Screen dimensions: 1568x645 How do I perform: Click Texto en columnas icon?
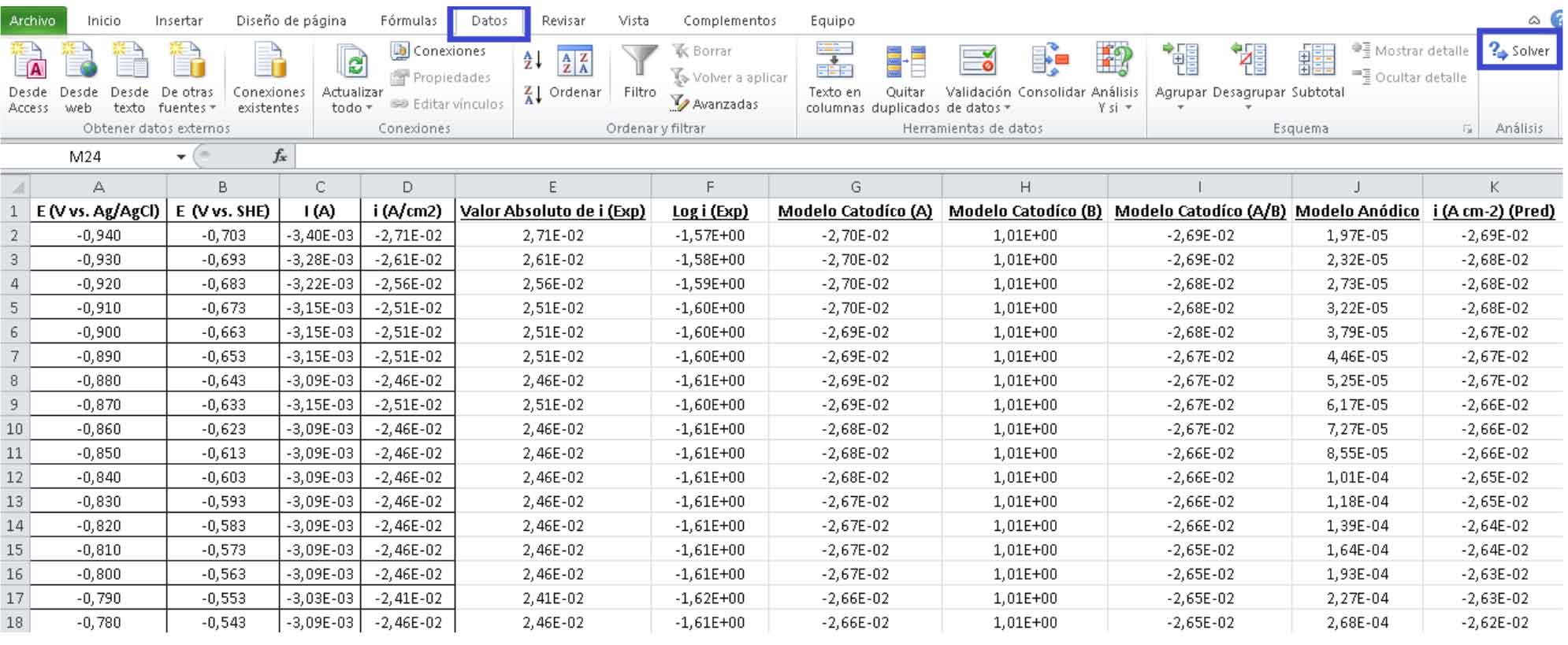pos(834,61)
